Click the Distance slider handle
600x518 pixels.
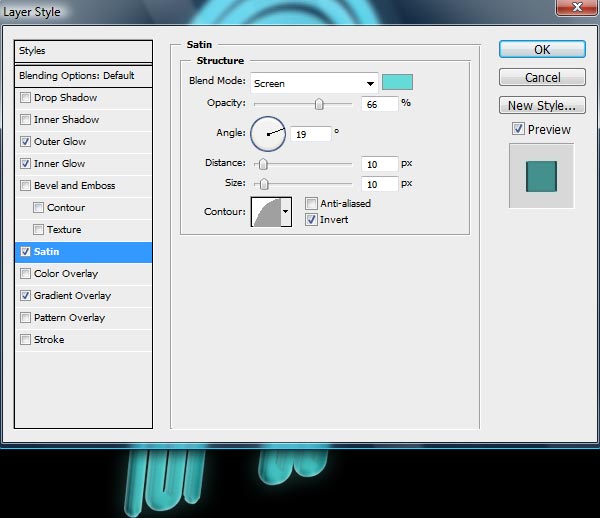pyautogui.click(x=263, y=164)
